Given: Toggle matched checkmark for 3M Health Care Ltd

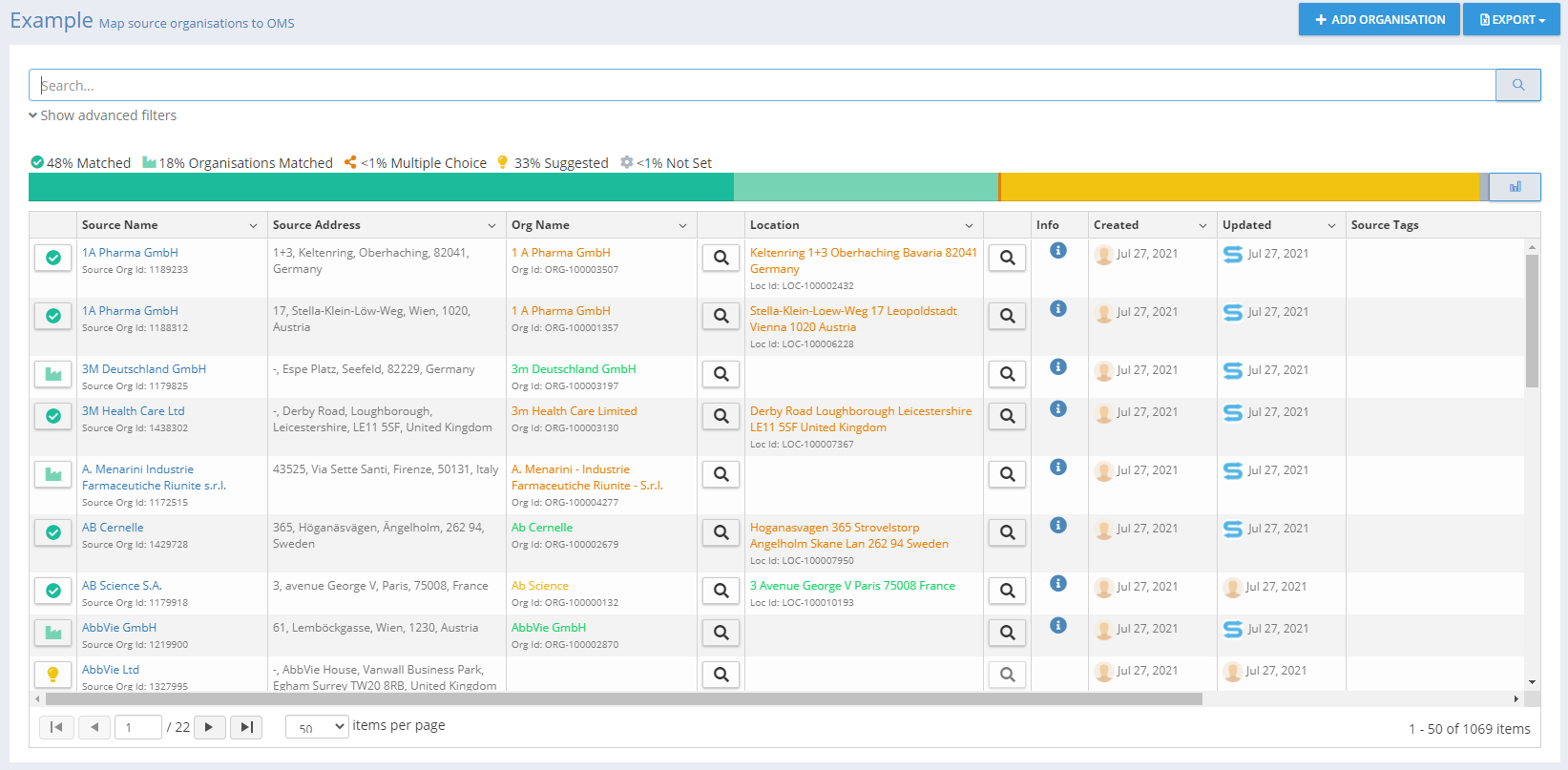Looking at the screenshot, I should [x=53, y=416].
